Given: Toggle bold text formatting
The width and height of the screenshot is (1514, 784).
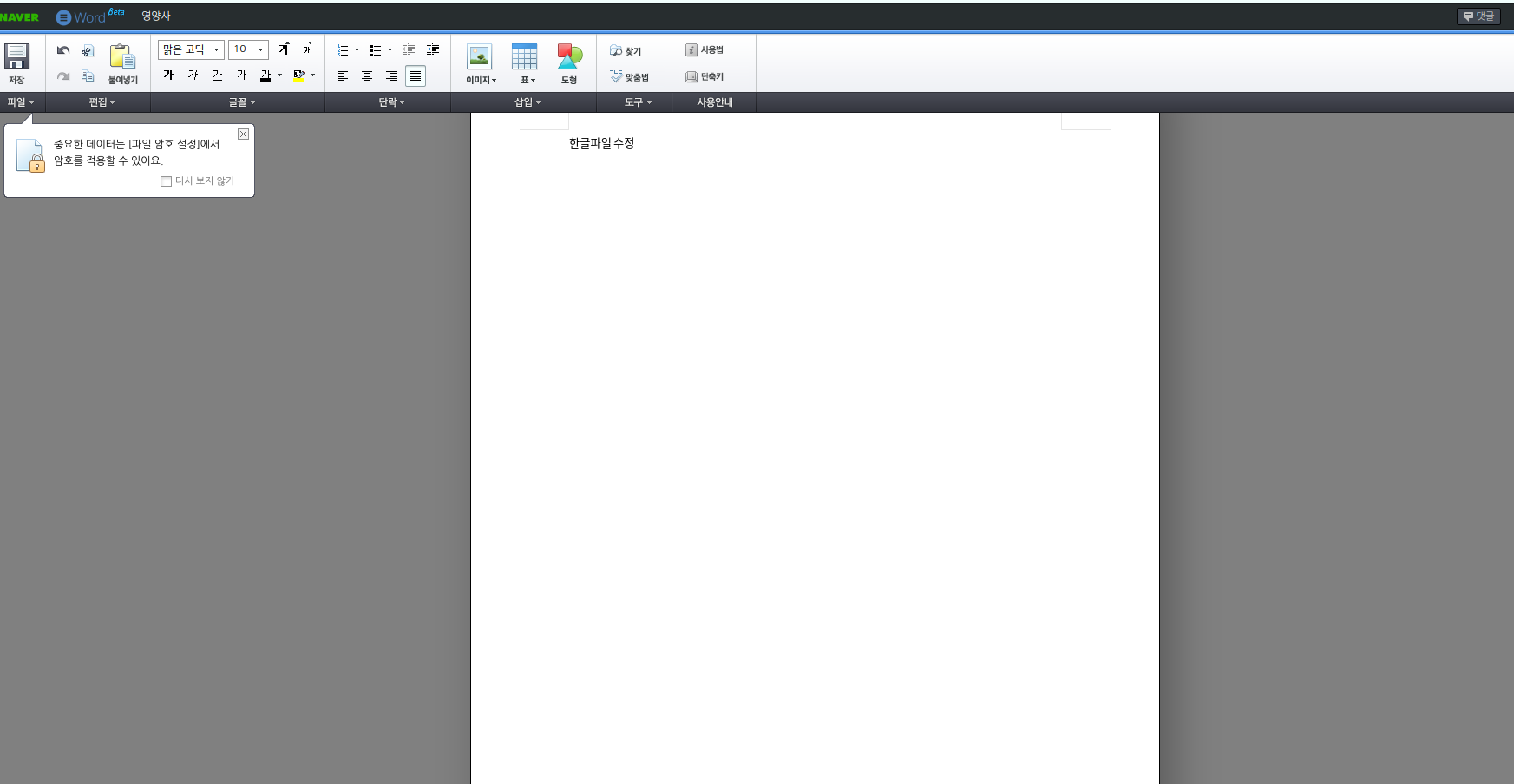Looking at the screenshot, I should pyautogui.click(x=169, y=75).
